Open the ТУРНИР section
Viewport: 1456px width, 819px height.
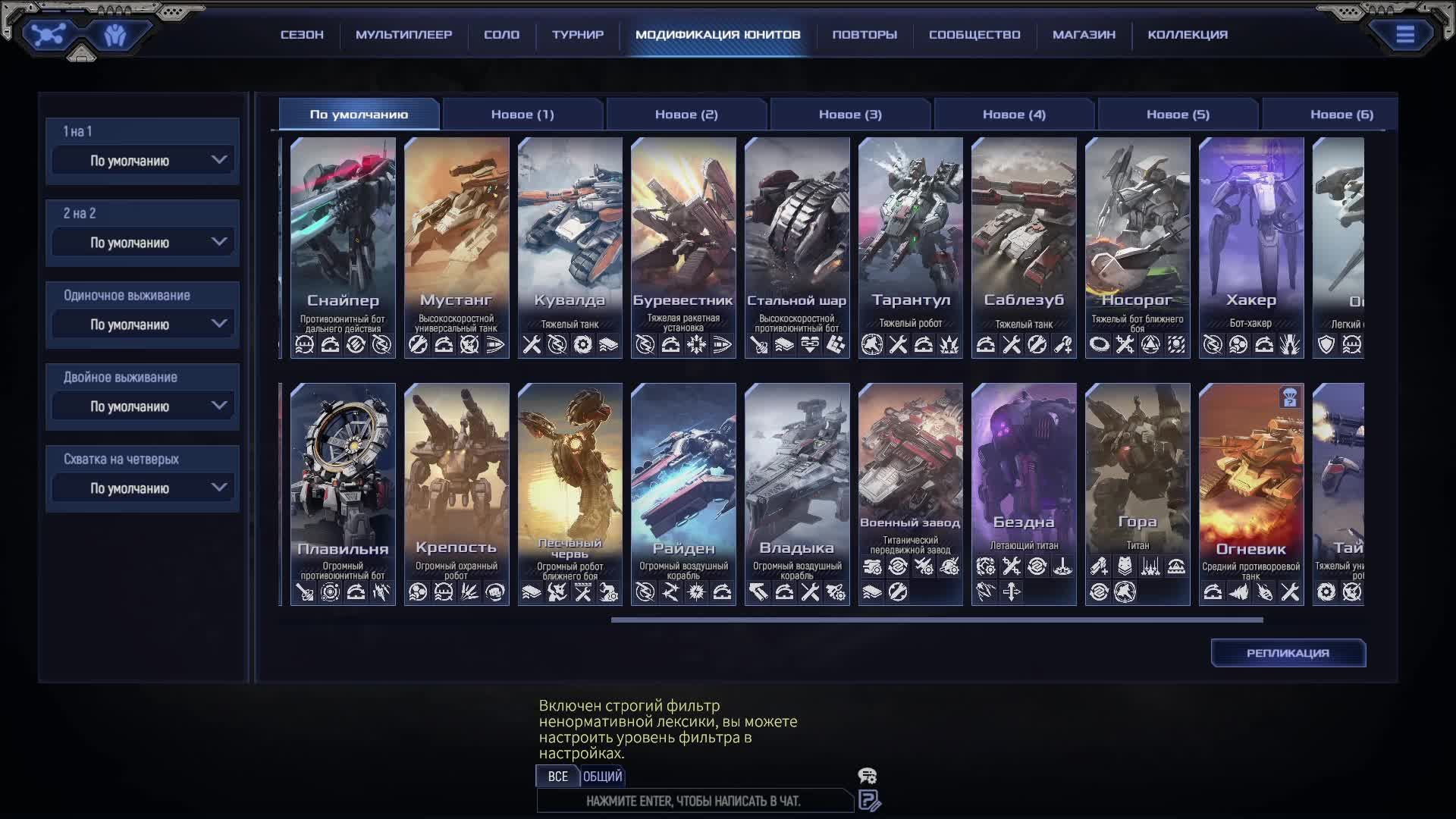[x=578, y=35]
